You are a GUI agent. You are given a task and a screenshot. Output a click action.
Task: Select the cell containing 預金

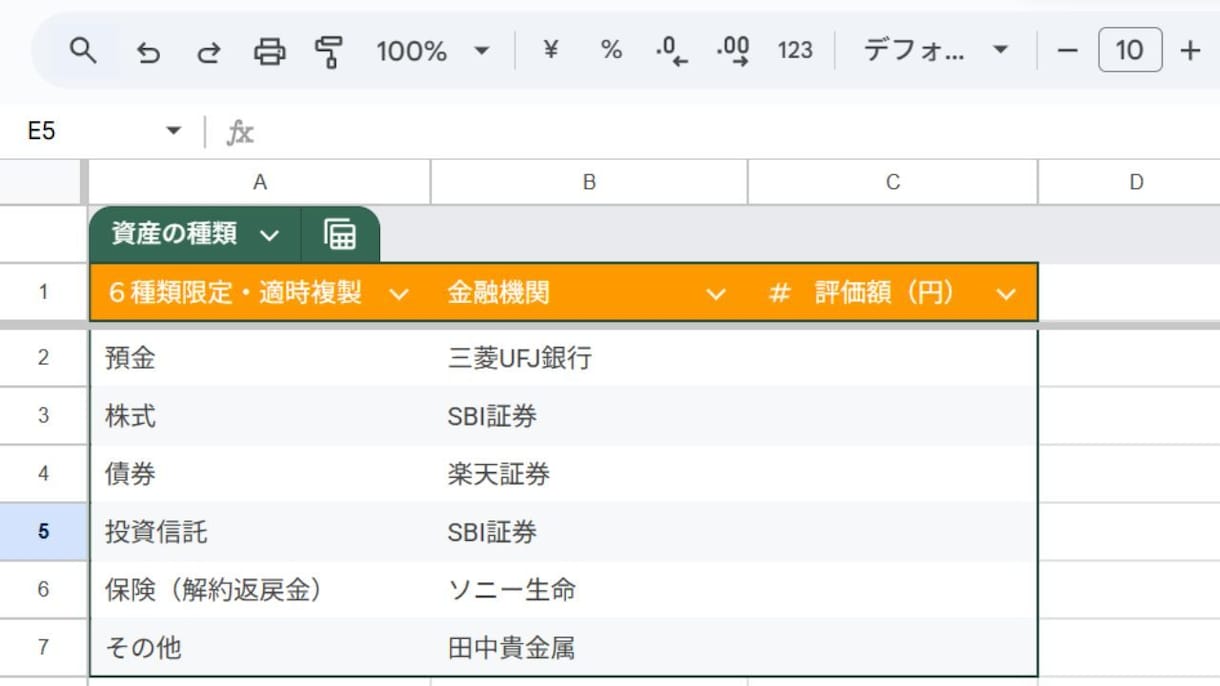pyautogui.click(x=260, y=358)
